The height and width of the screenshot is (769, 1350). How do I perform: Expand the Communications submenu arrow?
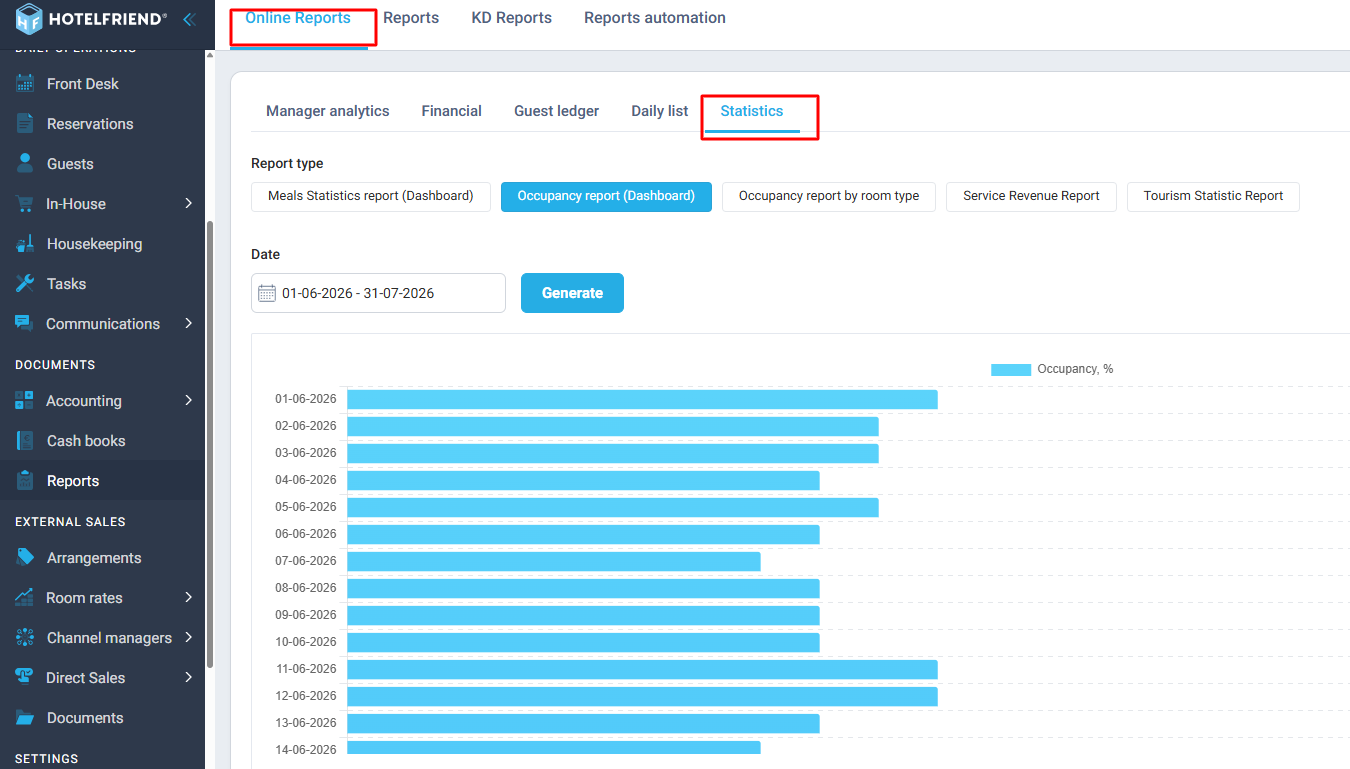pyautogui.click(x=189, y=324)
